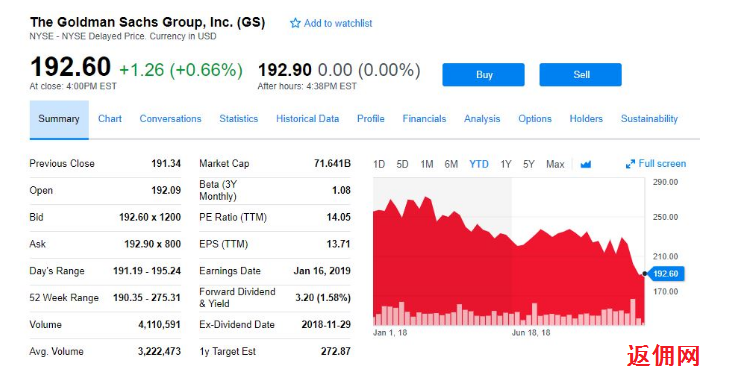
Task: Open the Sustainability tab
Action: (649, 119)
